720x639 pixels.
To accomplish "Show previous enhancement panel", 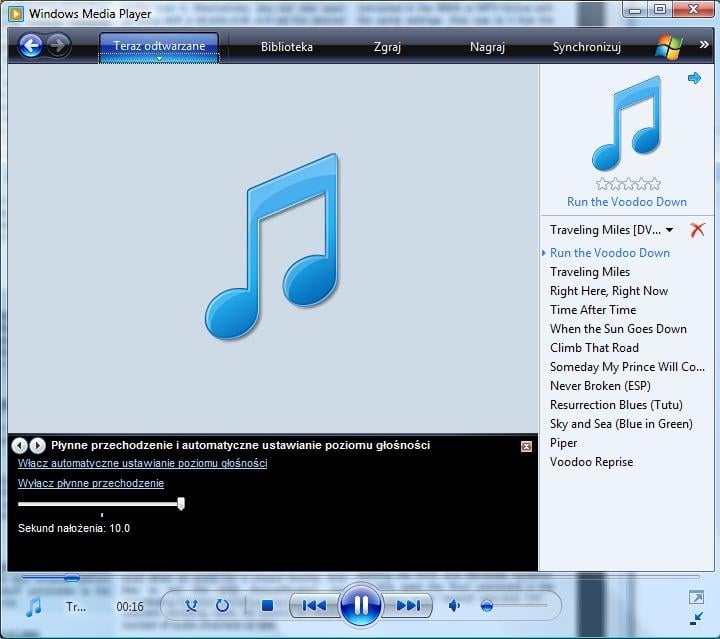I will pyautogui.click(x=20, y=445).
